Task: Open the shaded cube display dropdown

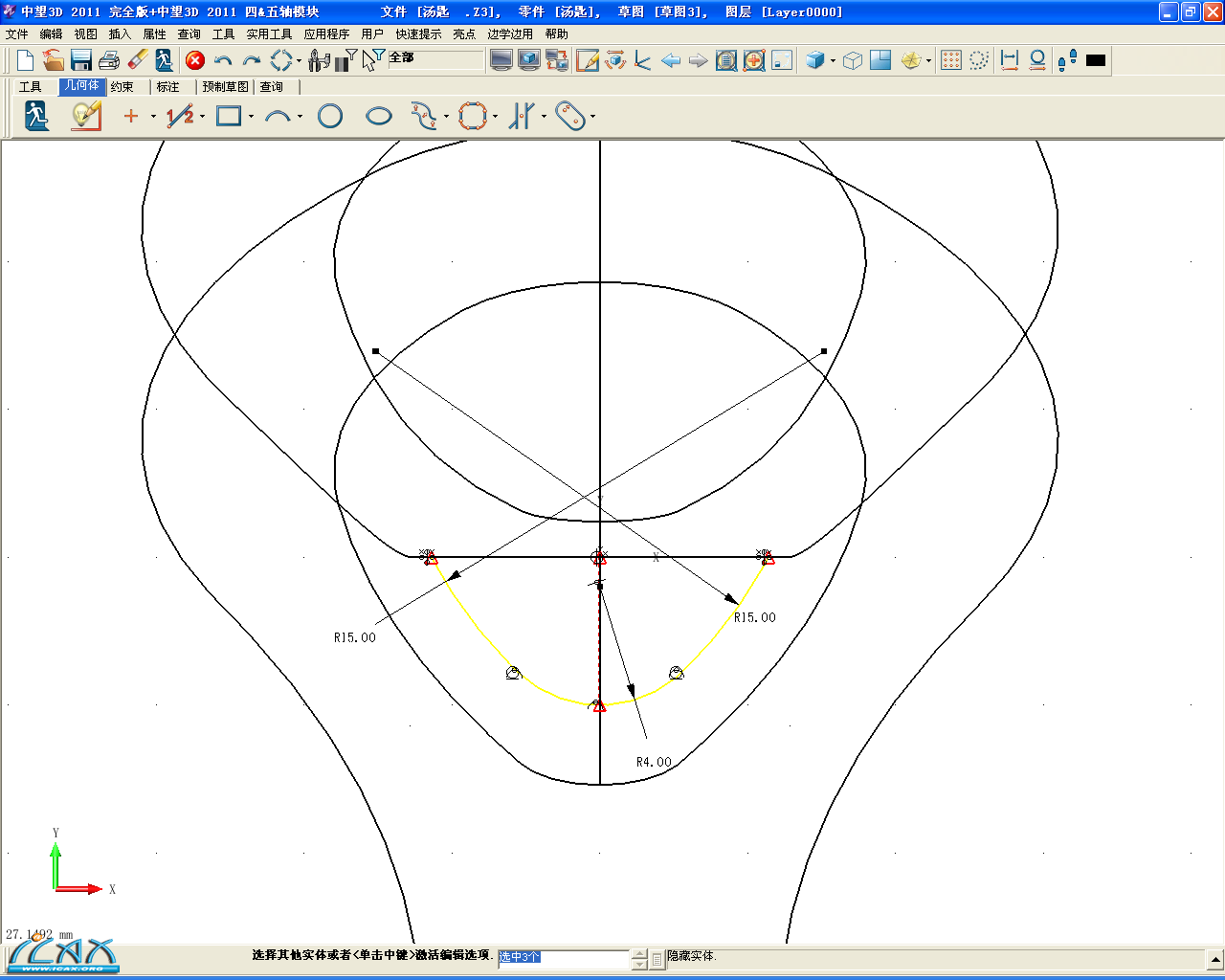Action: [x=833, y=61]
